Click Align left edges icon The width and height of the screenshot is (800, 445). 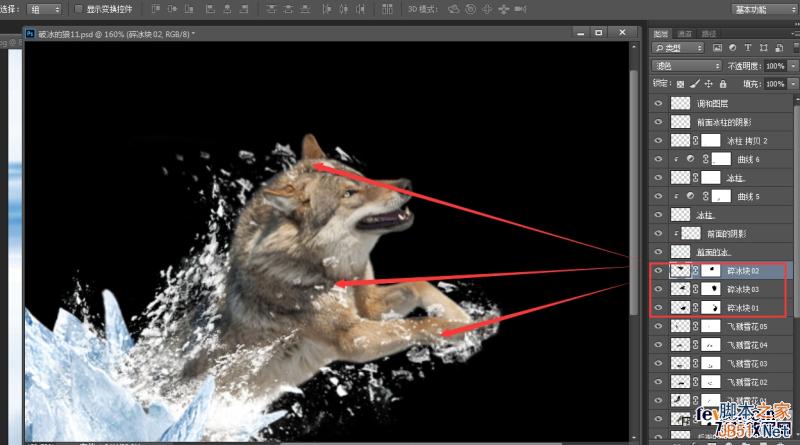[210, 9]
